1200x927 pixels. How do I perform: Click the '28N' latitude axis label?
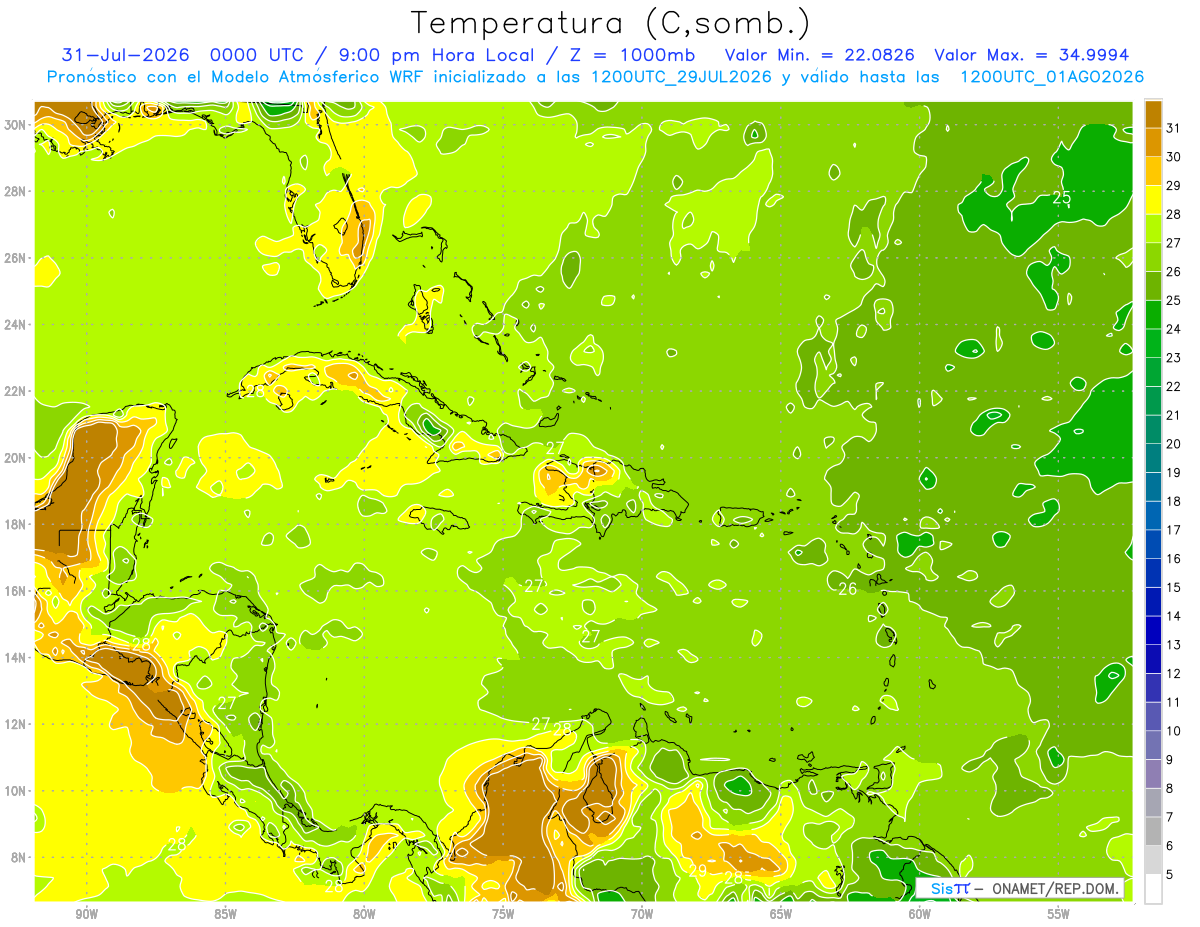click(x=17, y=191)
